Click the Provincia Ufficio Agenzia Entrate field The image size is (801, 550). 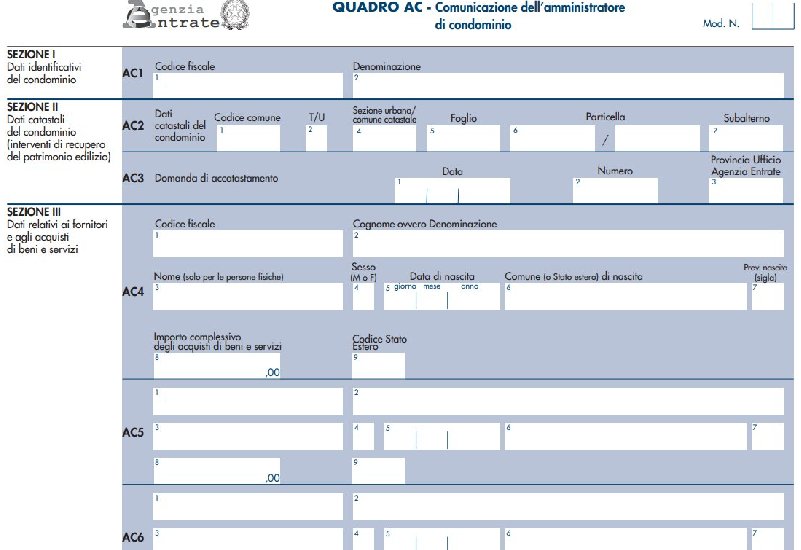745,190
